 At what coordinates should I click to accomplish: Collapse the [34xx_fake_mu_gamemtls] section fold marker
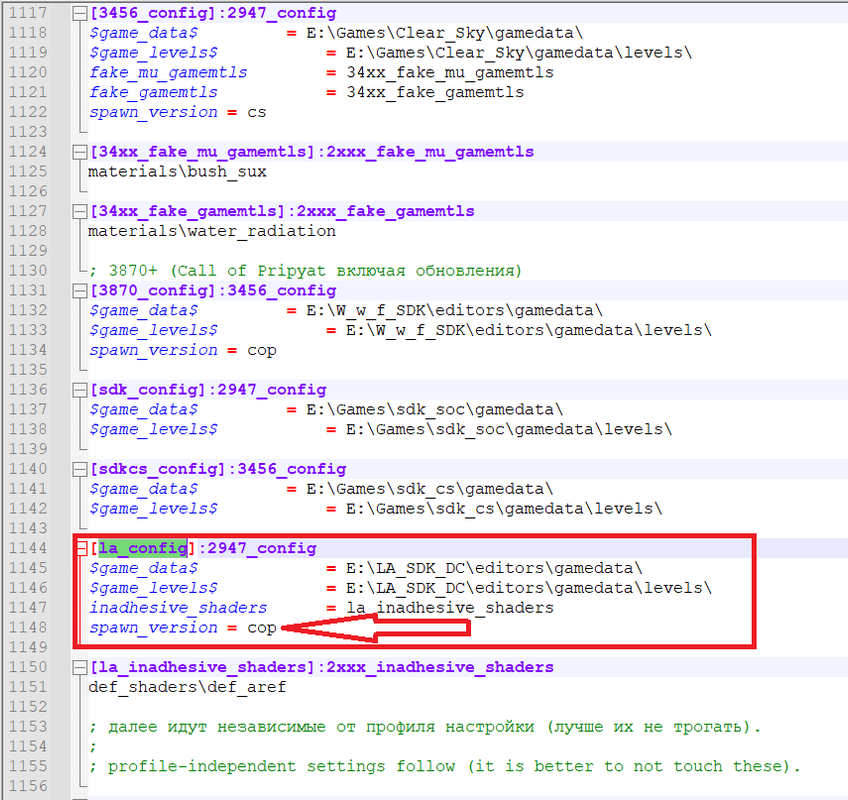[x=80, y=153]
